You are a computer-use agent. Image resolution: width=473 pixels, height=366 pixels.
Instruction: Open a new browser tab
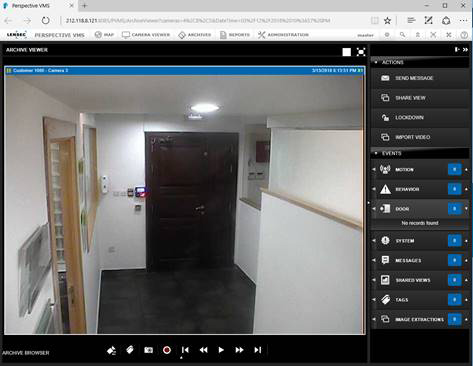84,5
